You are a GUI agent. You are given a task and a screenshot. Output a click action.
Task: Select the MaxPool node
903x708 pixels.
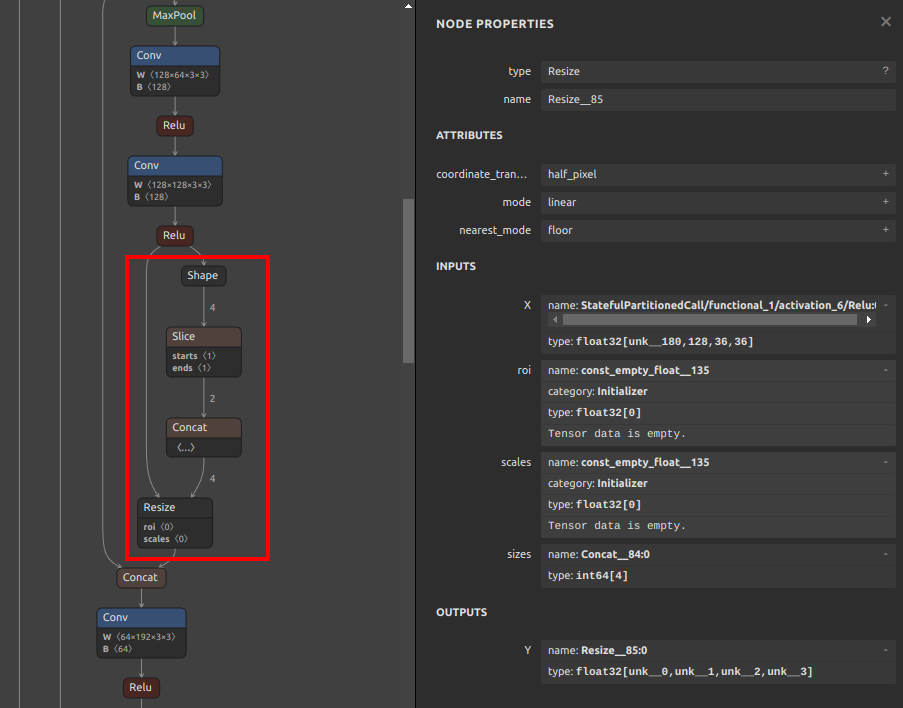tap(174, 16)
